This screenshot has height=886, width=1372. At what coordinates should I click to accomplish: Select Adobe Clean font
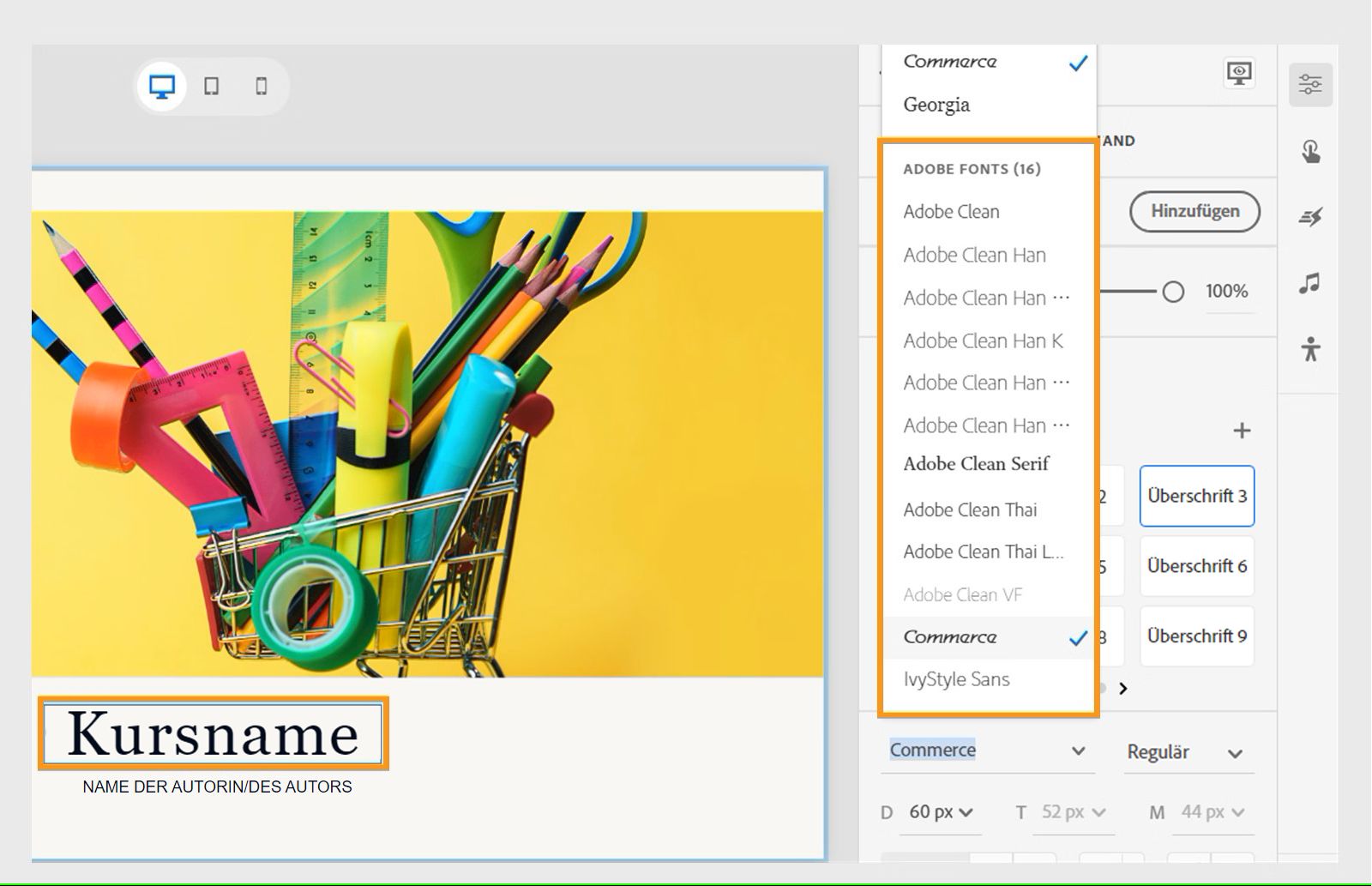coord(989,212)
